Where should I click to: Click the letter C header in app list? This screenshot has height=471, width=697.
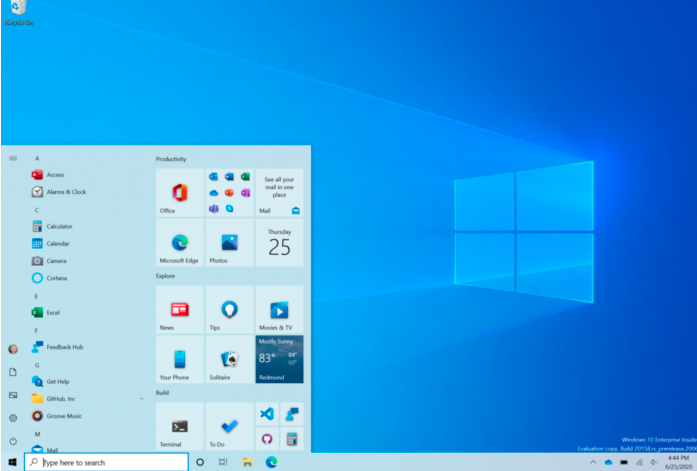tap(37, 210)
